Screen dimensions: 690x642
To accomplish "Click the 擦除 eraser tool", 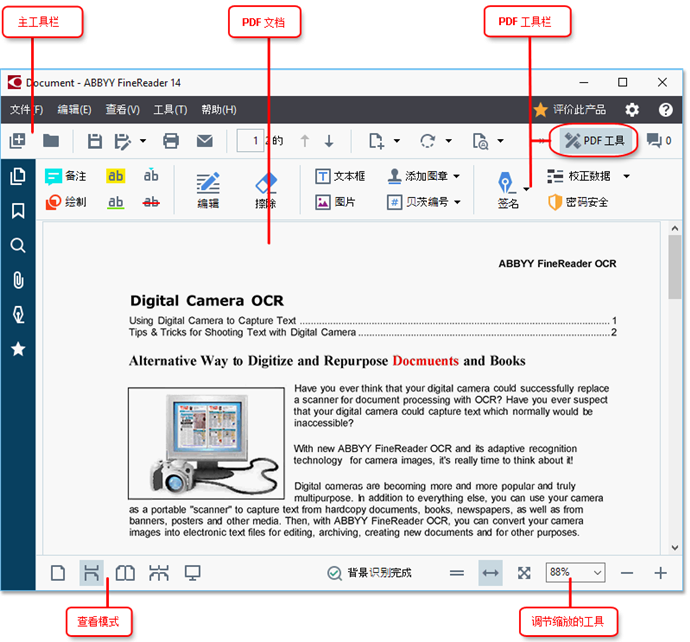I will click(x=266, y=190).
